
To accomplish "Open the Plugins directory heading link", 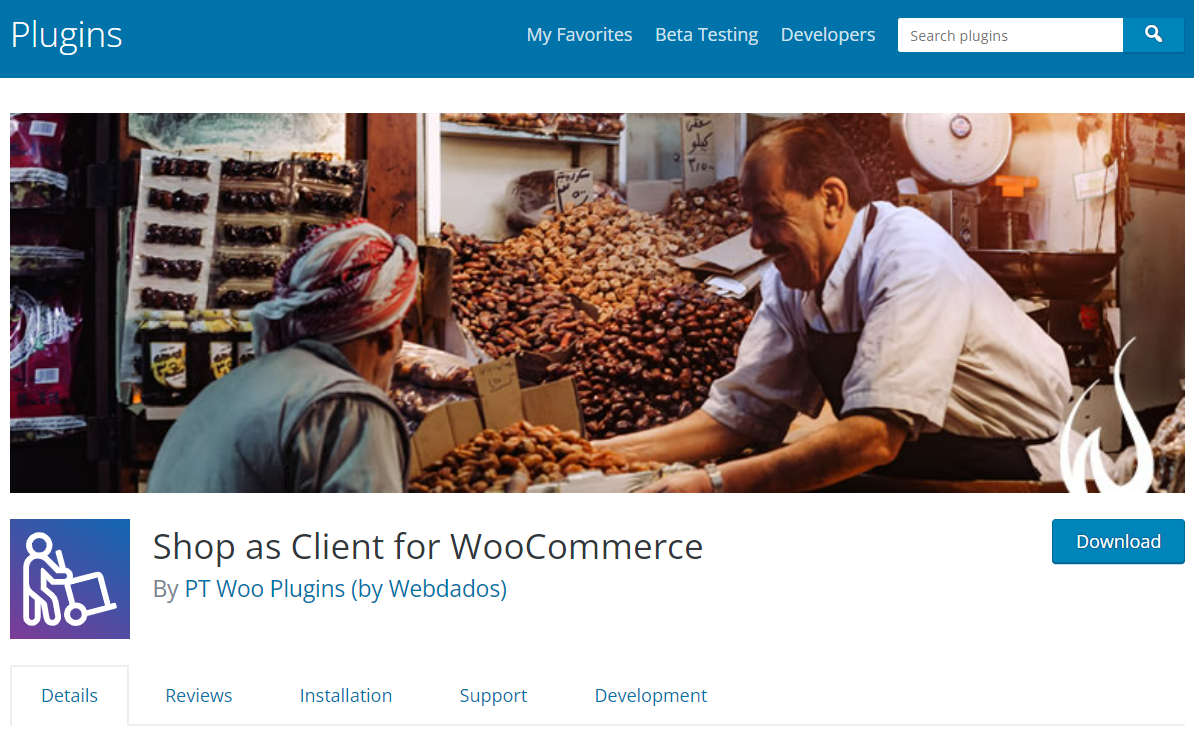I will coord(67,35).
